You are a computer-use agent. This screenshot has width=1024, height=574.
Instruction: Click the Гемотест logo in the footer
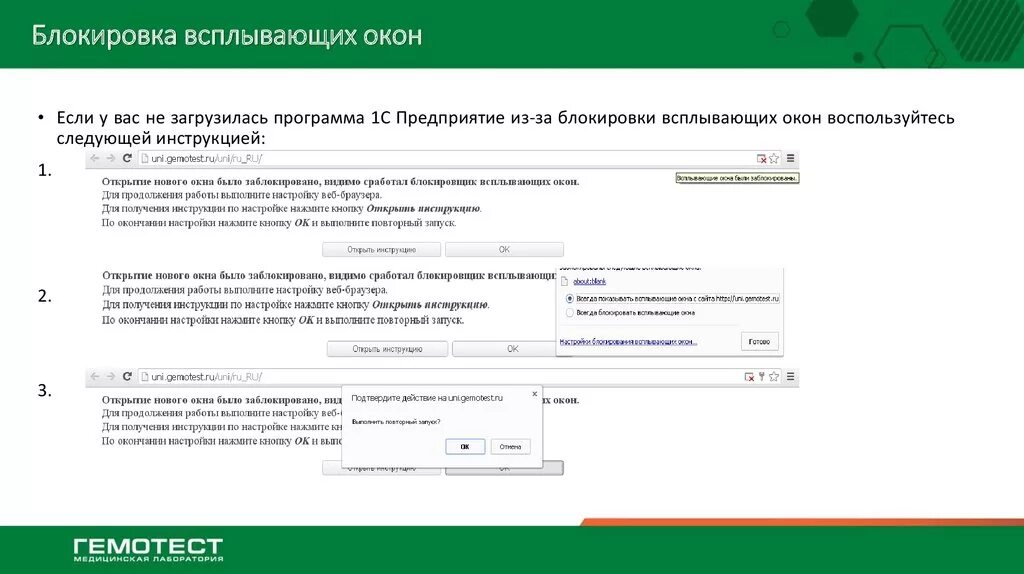(148, 550)
